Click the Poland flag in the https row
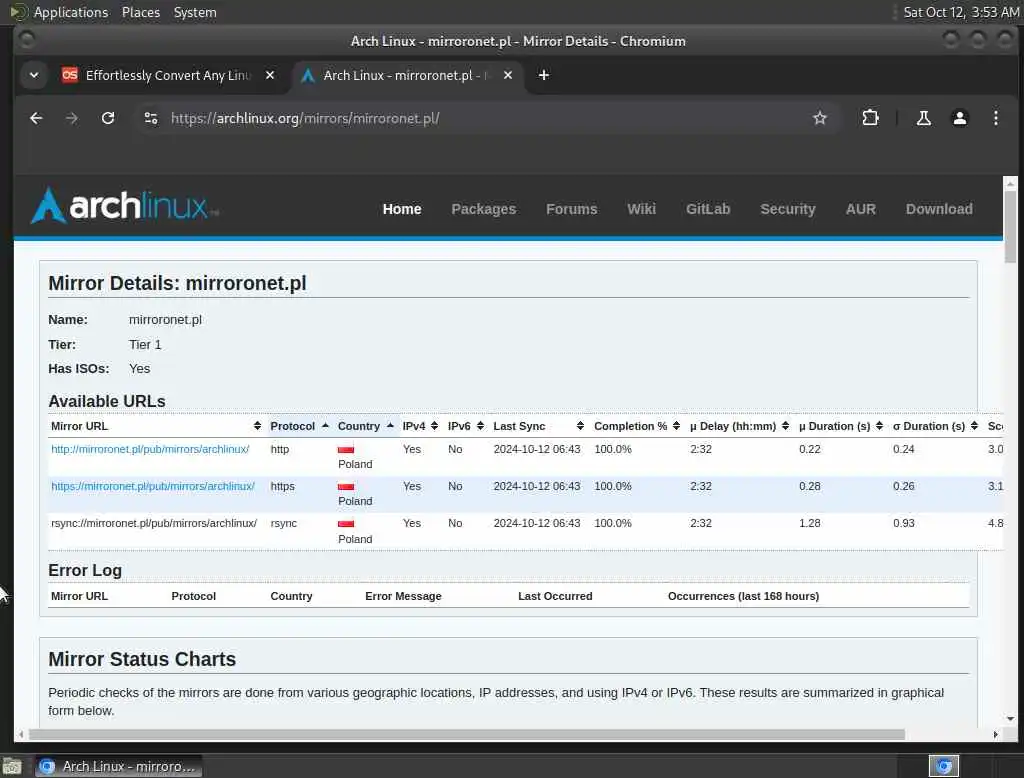This screenshot has width=1024, height=778. pyautogui.click(x=346, y=487)
